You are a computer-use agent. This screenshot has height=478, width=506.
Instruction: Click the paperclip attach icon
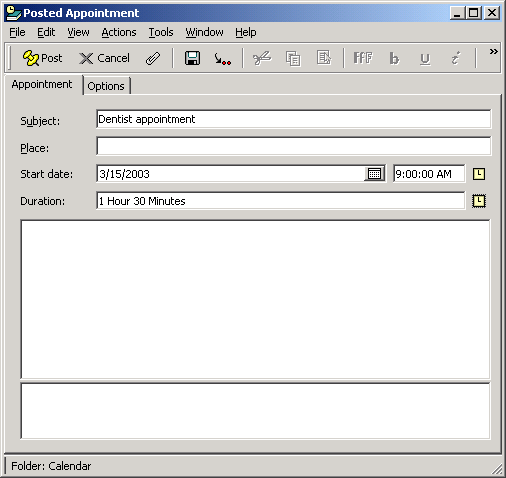153,59
